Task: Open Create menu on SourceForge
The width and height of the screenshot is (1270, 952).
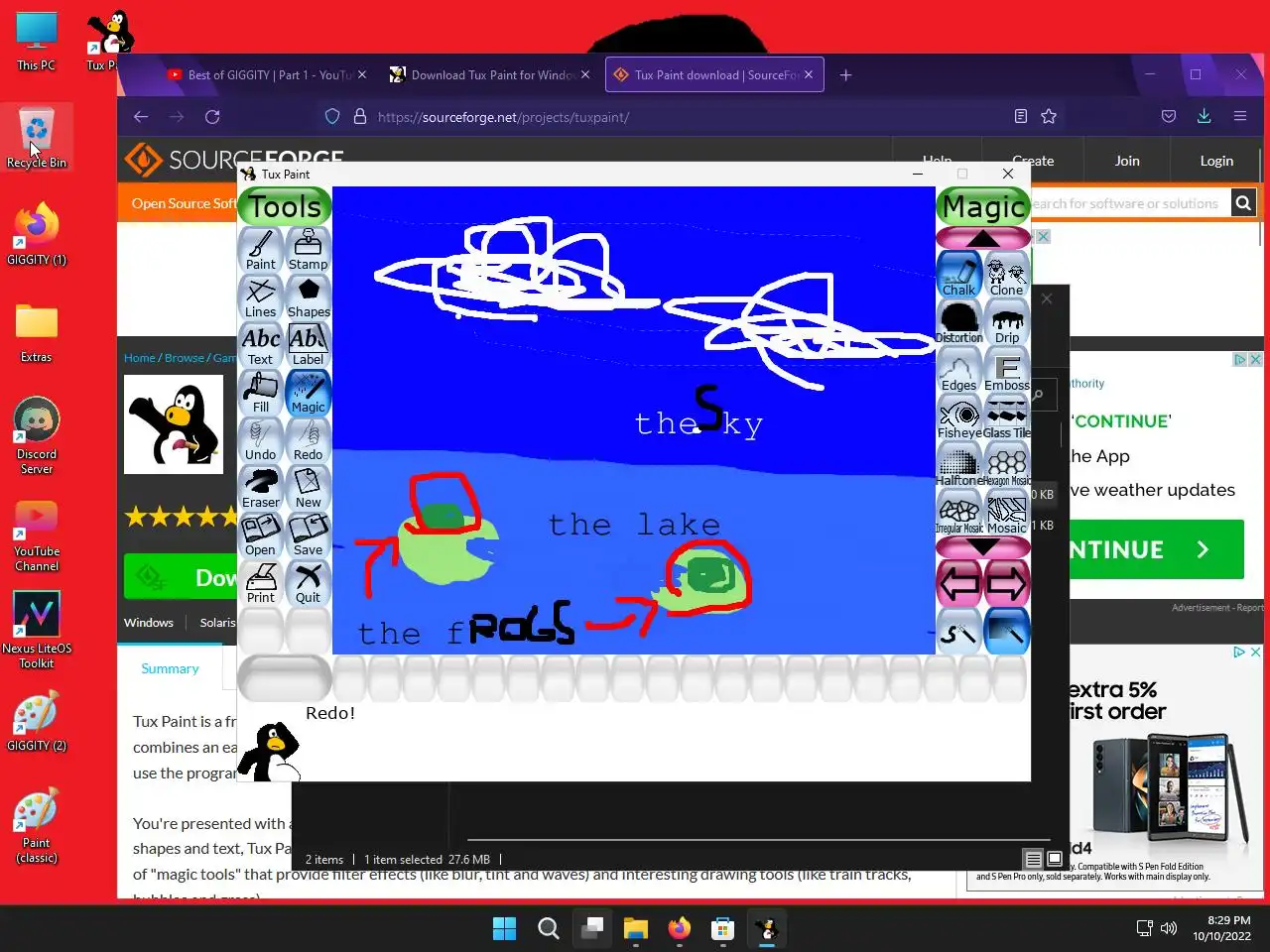Action: [x=1033, y=161]
